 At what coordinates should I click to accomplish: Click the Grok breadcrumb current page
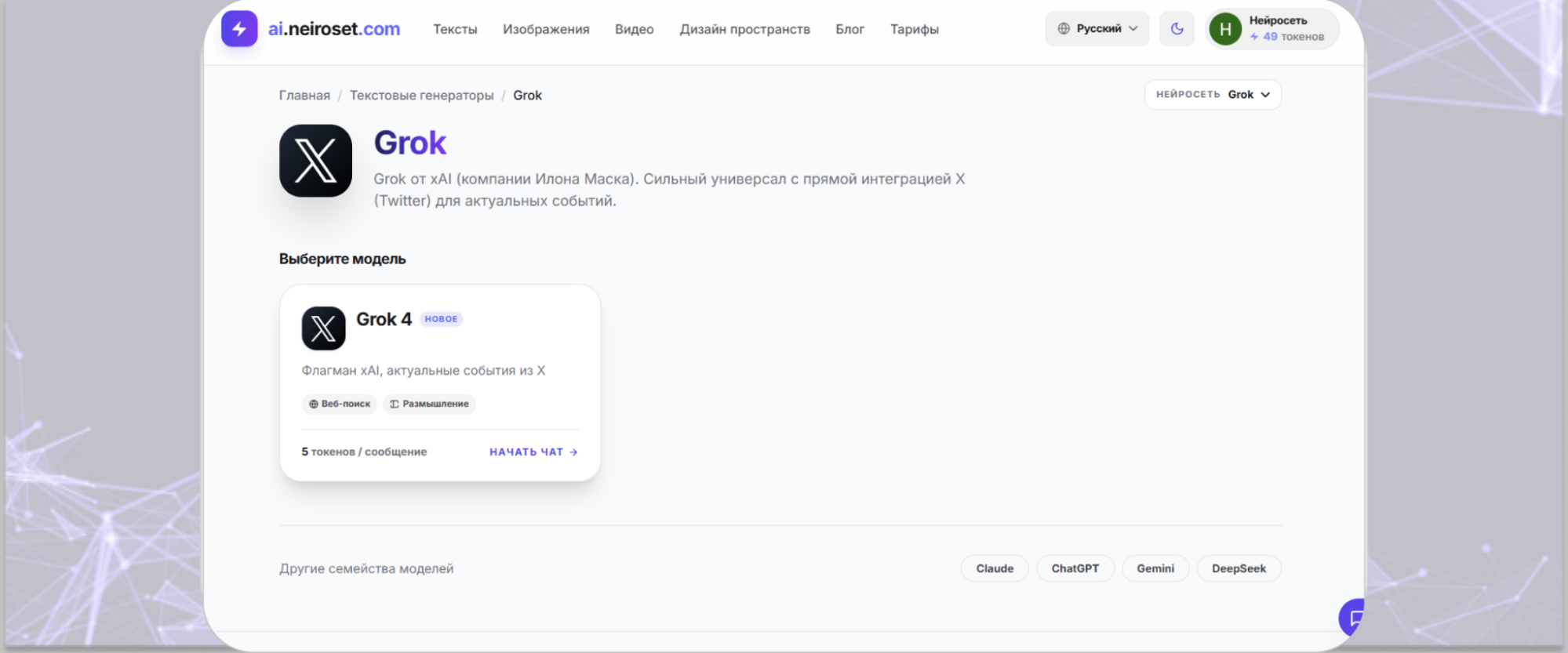coord(527,96)
